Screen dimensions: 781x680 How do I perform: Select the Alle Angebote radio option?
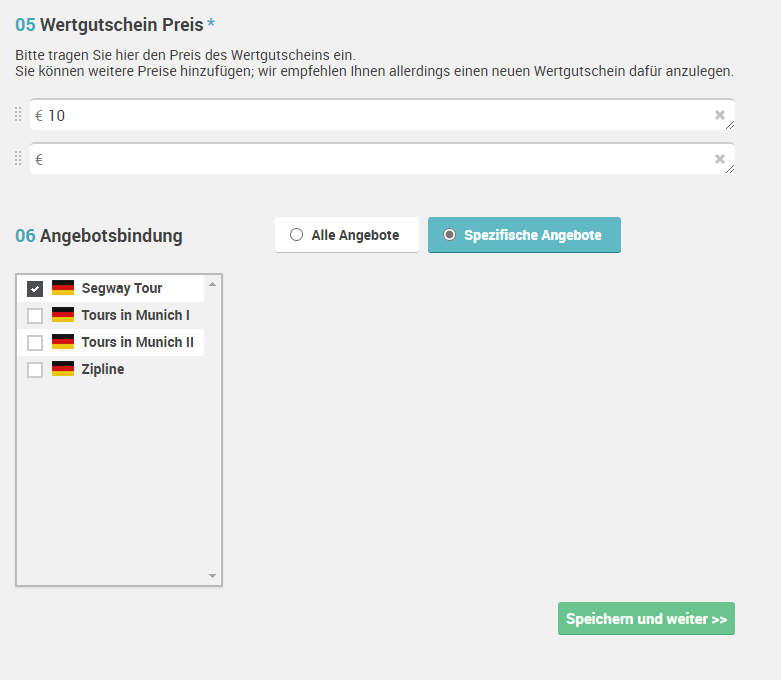click(x=347, y=235)
